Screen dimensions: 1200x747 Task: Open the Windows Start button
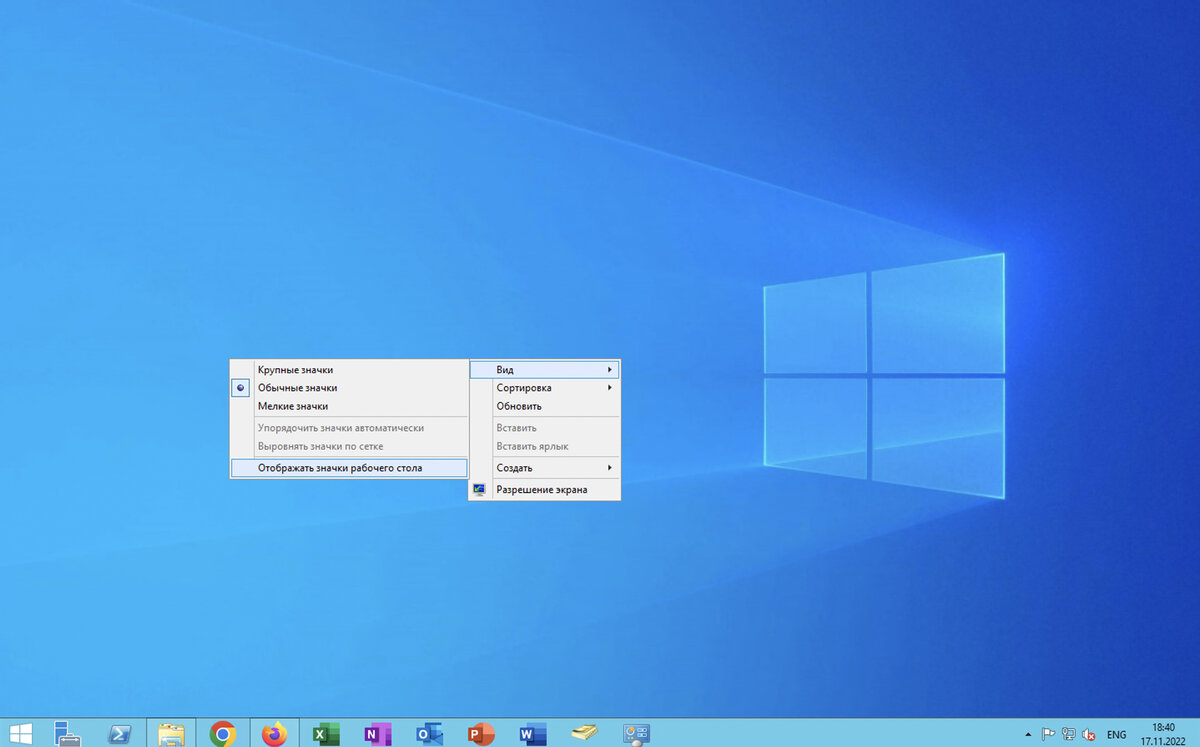[20, 733]
